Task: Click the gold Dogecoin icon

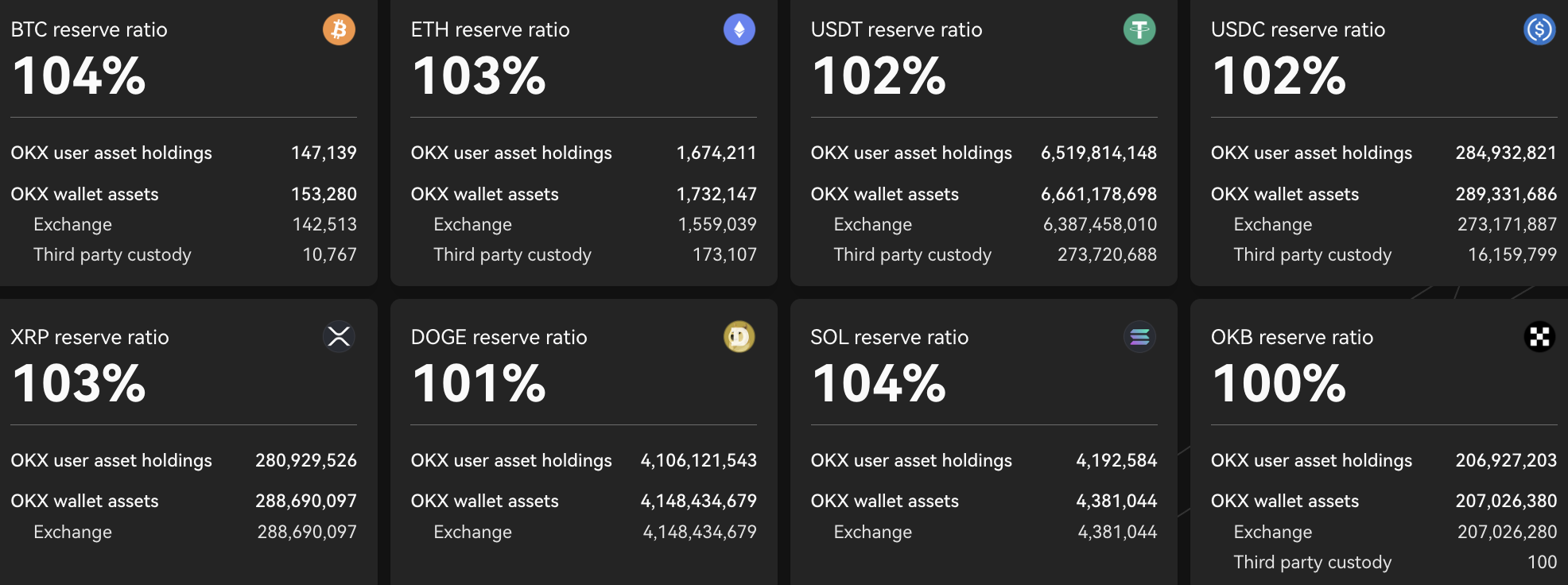Action: pyautogui.click(x=739, y=337)
